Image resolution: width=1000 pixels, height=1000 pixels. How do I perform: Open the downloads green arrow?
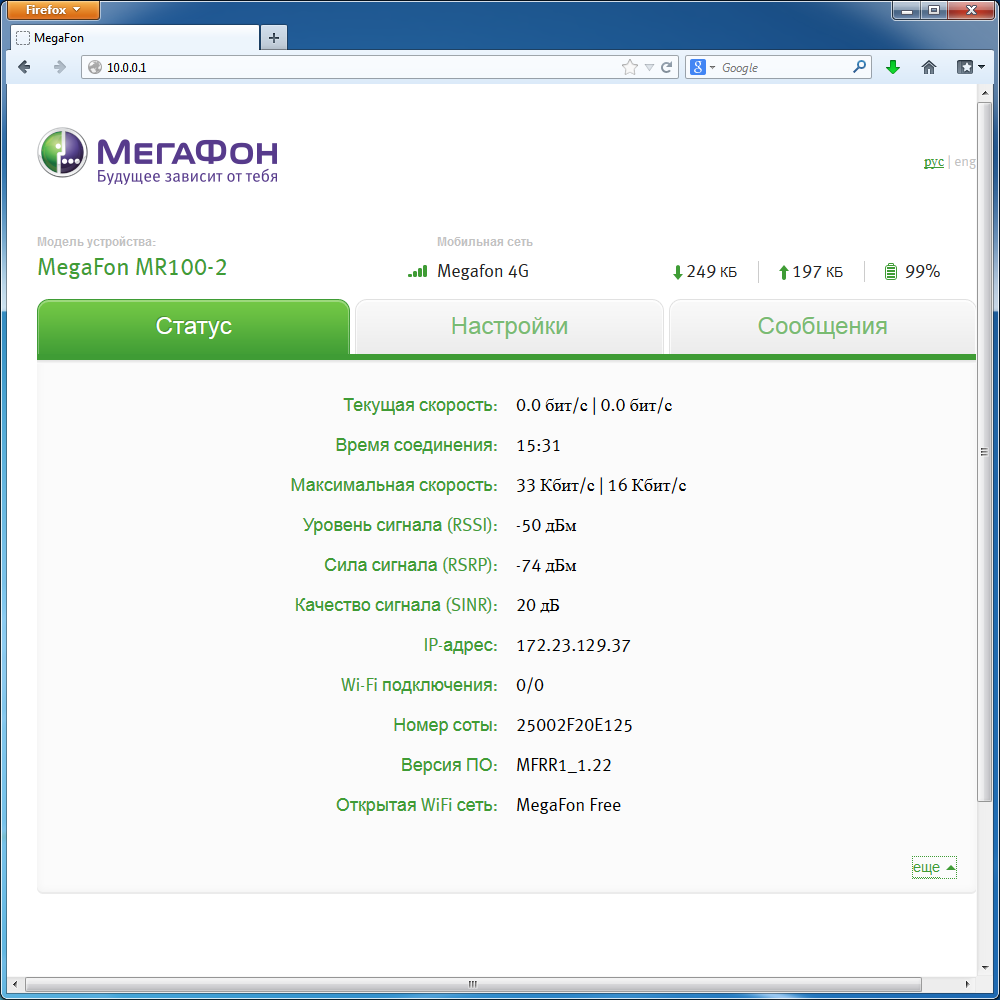coord(893,67)
